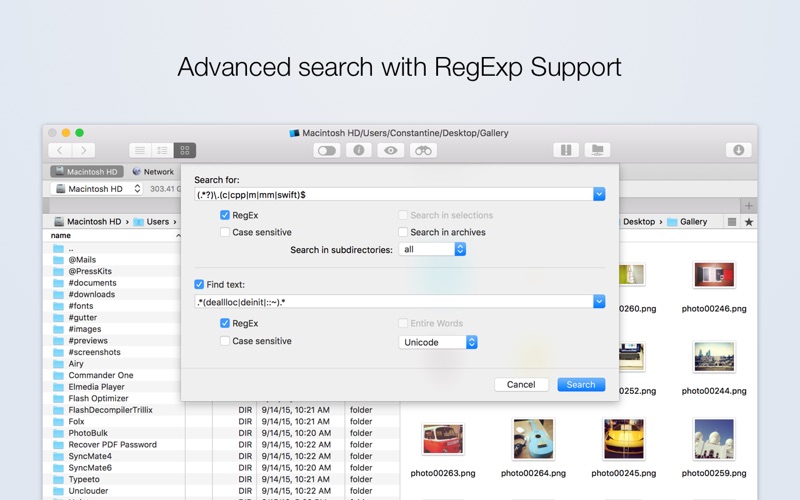The width and height of the screenshot is (800, 500).
Task: Open Quick Look eye button
Action: [391, 151]
